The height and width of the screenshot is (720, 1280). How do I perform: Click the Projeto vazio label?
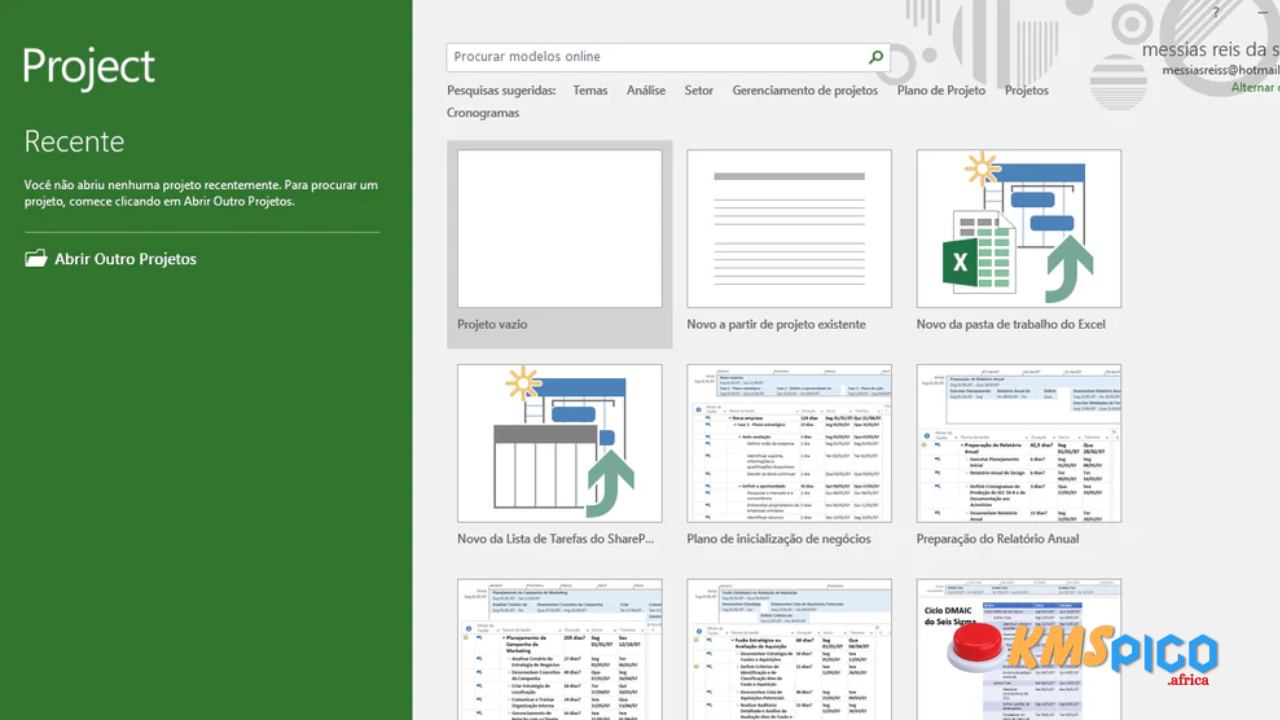coord(492,324)
